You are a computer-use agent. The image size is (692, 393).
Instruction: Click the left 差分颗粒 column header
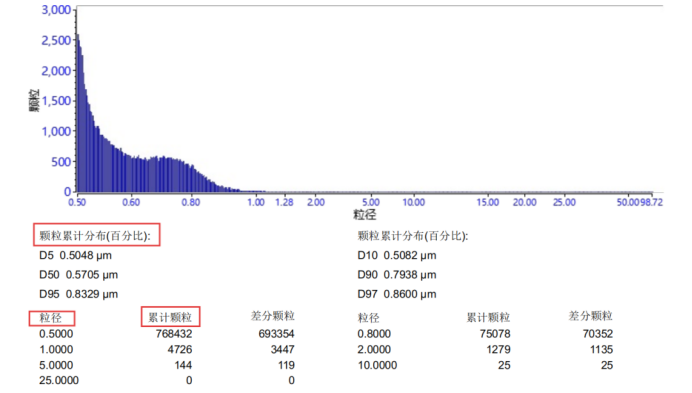[x=272, y=316]
